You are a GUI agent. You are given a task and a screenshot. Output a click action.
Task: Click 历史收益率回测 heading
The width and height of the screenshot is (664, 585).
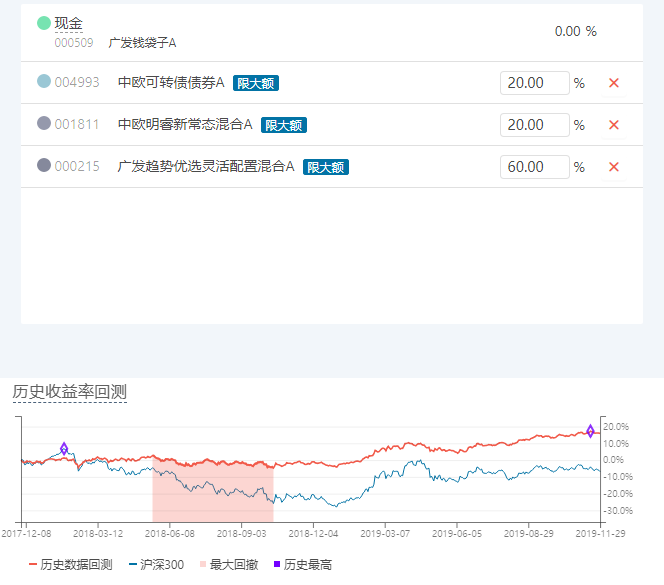[x=70, y=392]
